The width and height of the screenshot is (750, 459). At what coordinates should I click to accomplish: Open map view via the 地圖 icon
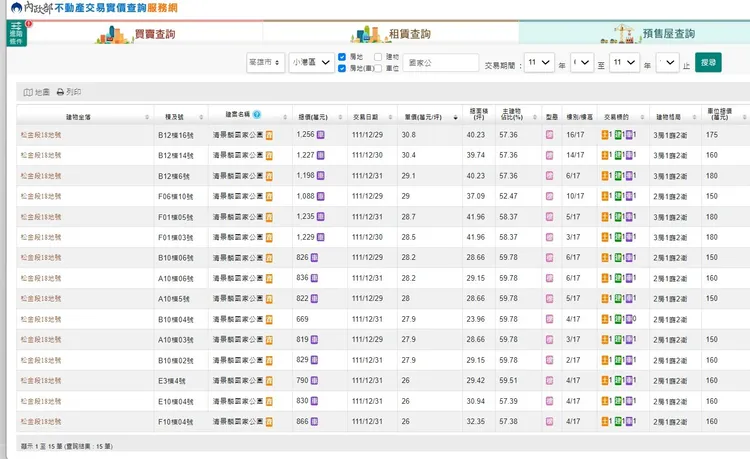click(x=37, y=92)
